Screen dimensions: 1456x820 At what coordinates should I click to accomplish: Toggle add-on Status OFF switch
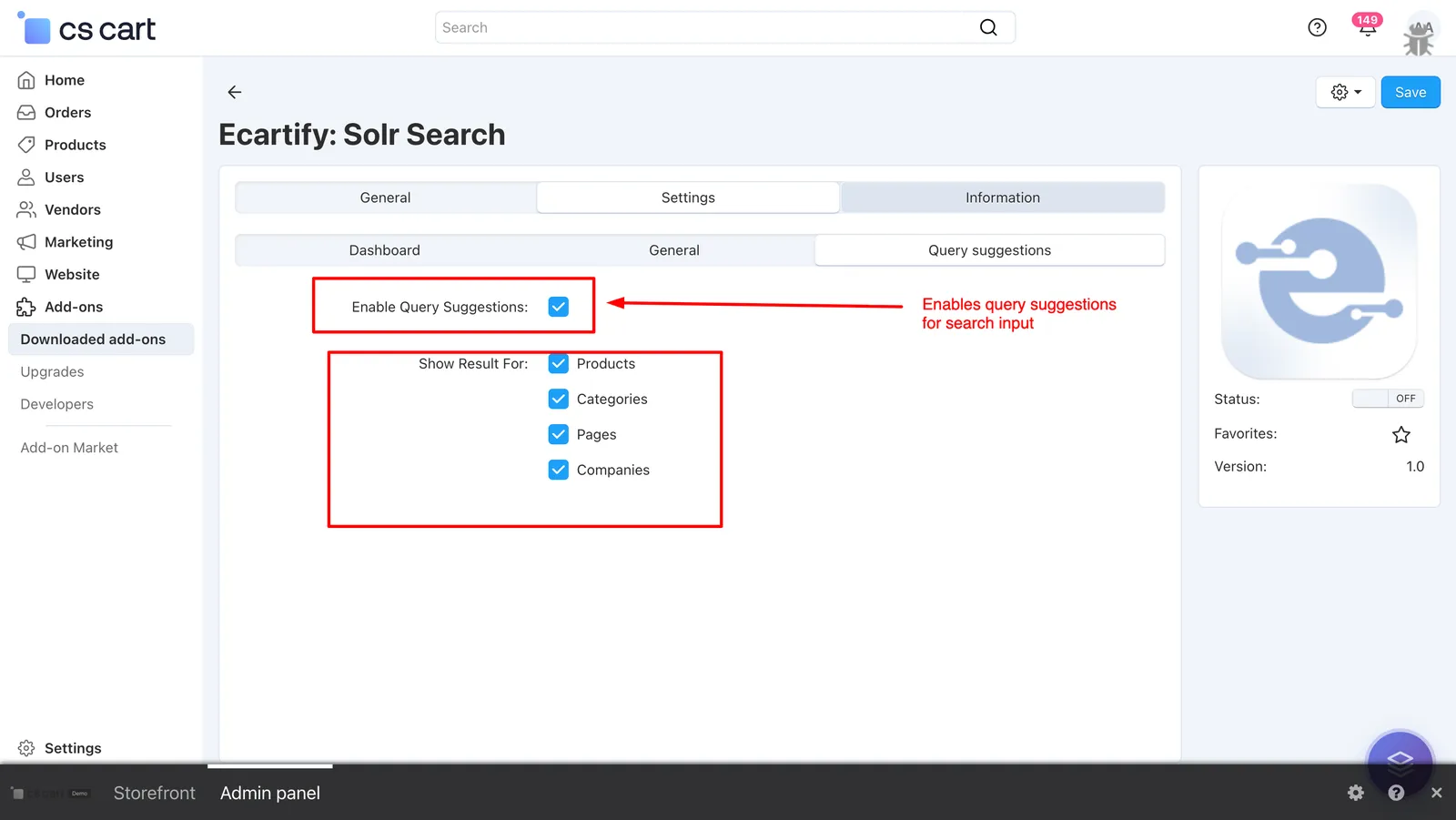click(1388, 399)
